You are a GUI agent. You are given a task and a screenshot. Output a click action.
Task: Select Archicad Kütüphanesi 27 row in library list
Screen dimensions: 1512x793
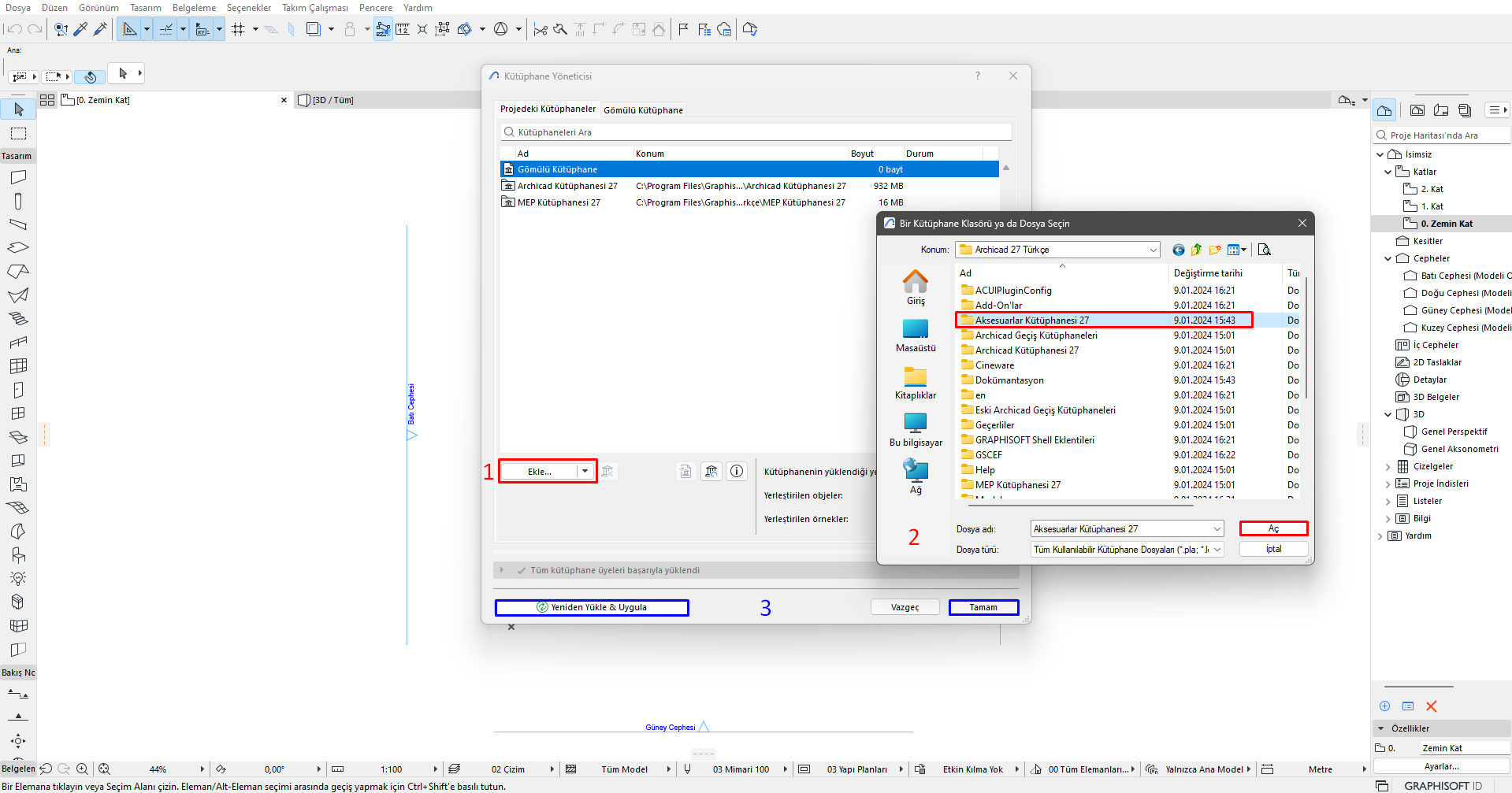pyautogui.click(x=749, y=186)
